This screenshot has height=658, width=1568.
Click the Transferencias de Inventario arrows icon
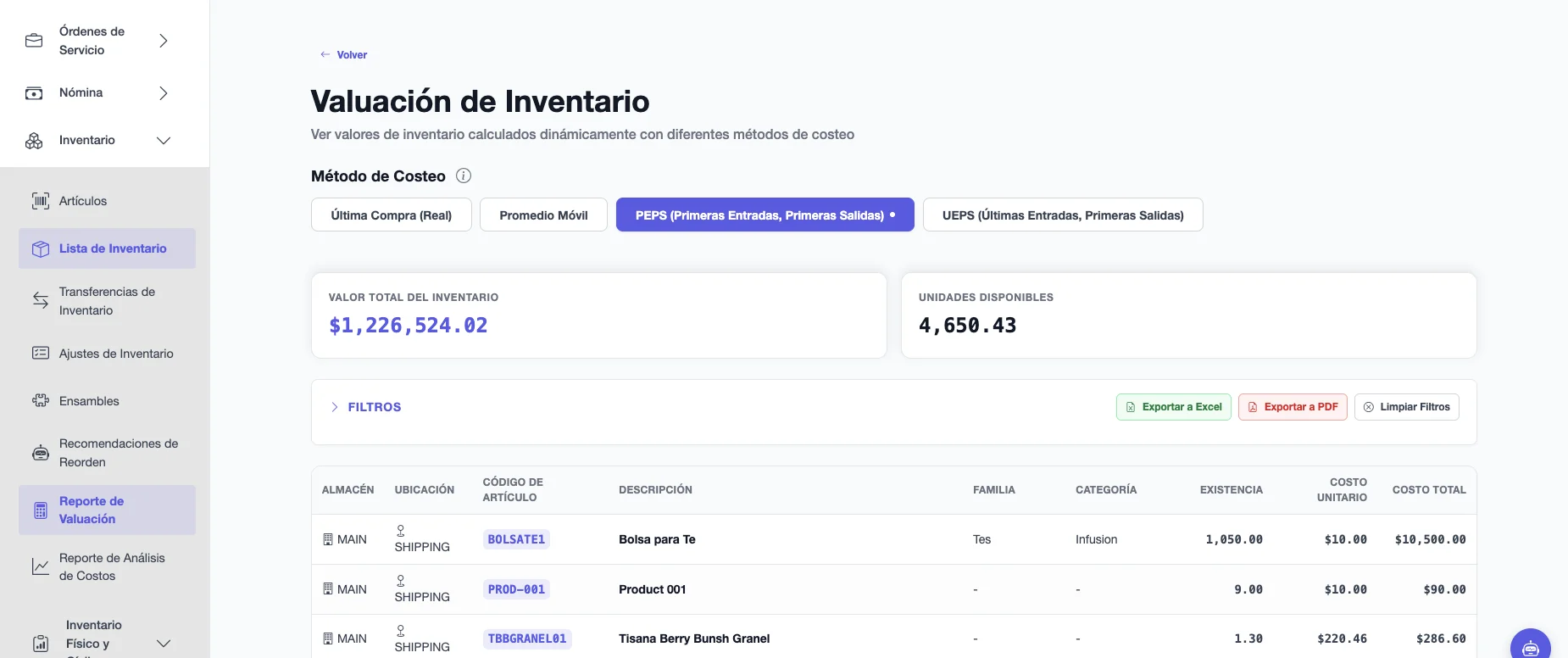(x=41, y=300)
